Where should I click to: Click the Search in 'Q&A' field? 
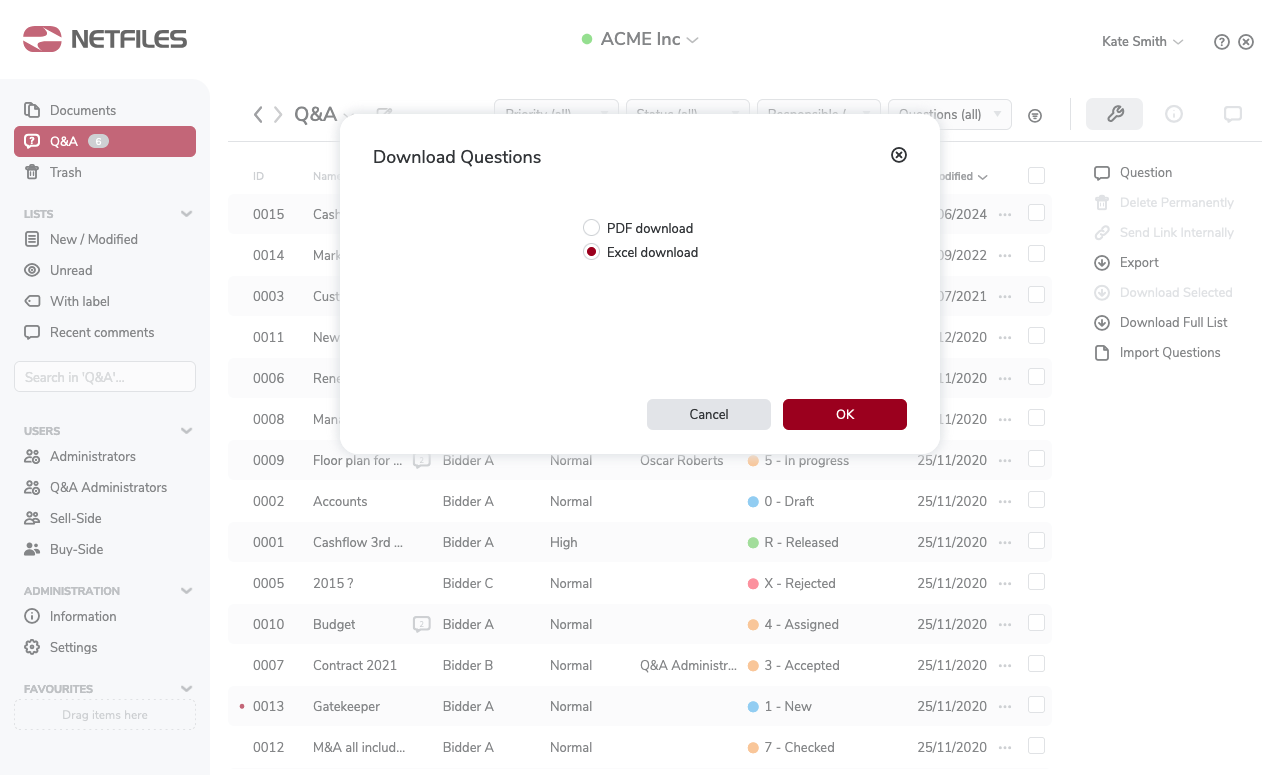(x=105, y=377)
